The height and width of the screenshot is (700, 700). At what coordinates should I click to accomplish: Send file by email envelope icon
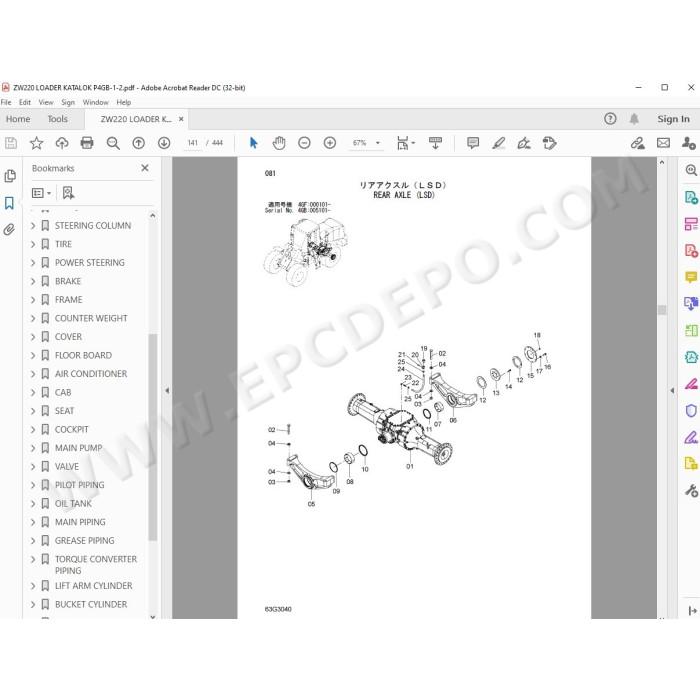(663, 143)
